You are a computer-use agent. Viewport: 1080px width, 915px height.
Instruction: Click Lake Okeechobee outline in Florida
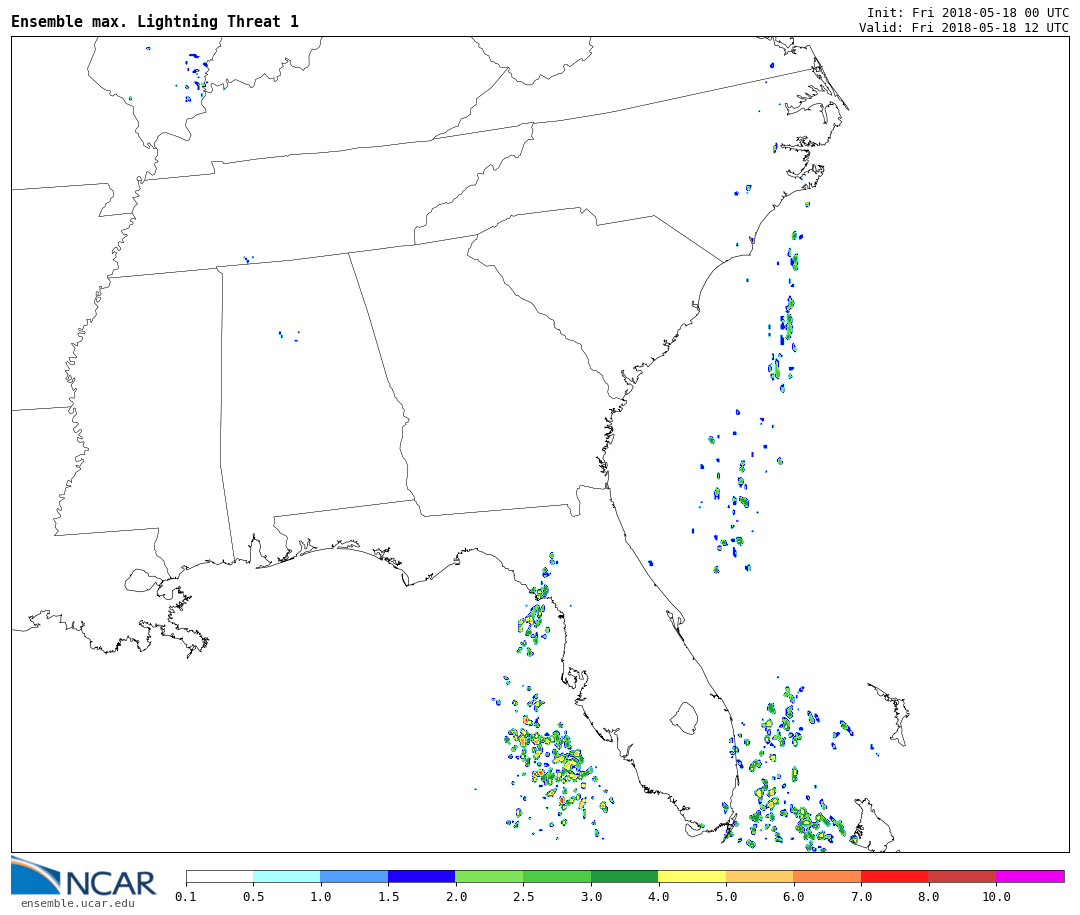point(684,717)
